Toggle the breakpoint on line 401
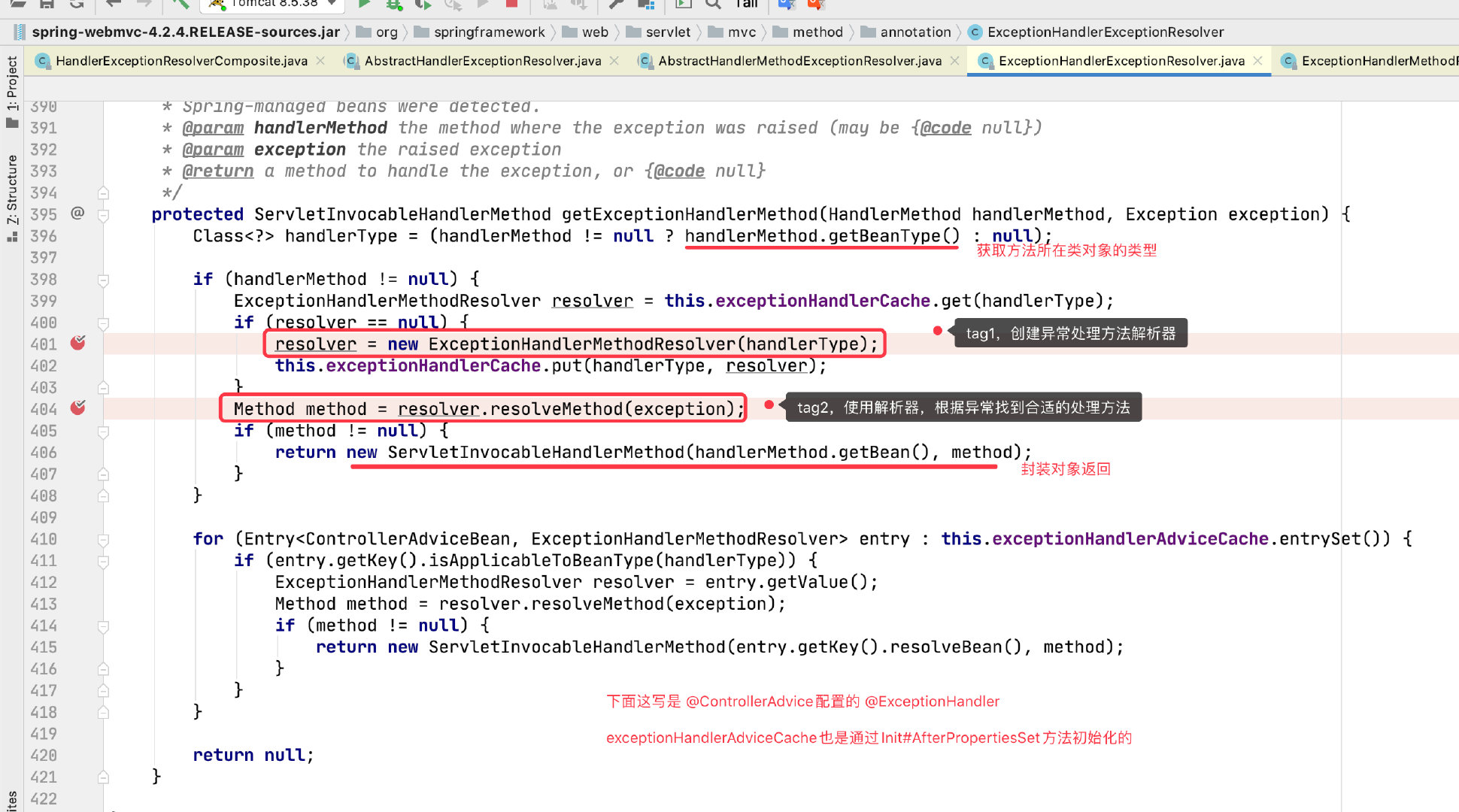The width and height of the screenshot is (1459, 812). pos(77,343)
